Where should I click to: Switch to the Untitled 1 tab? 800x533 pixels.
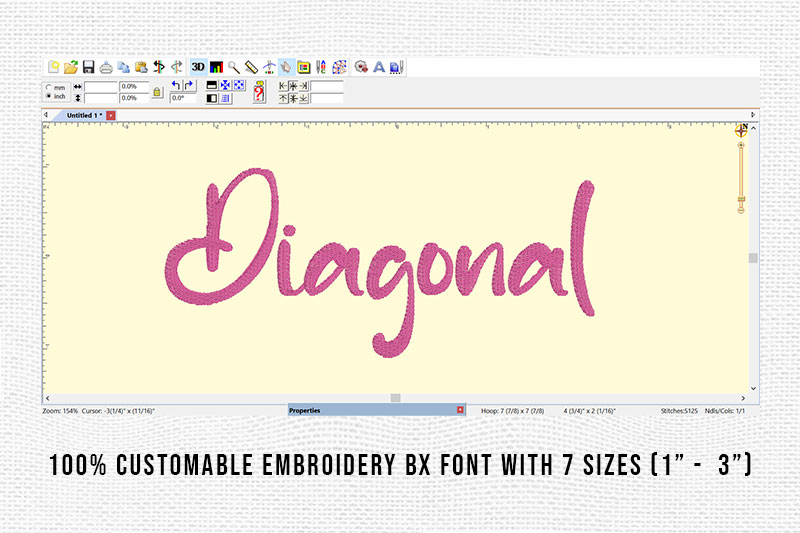[x=84, y=115]
